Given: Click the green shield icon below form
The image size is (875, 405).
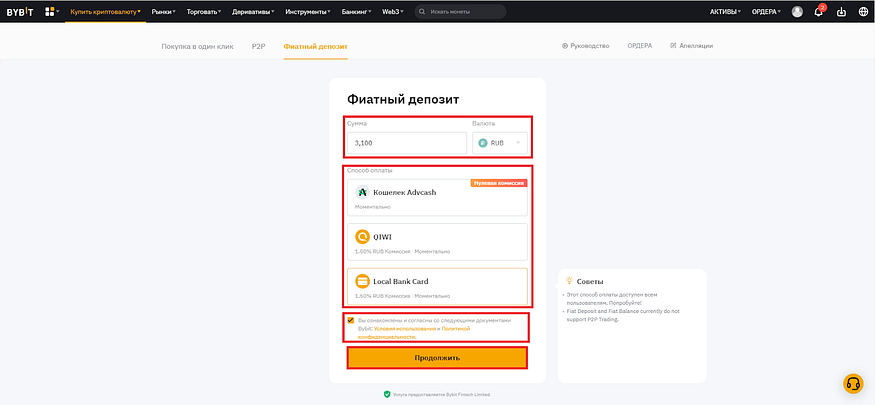Looking at the screenshot, I should click(x=387, y=394).
